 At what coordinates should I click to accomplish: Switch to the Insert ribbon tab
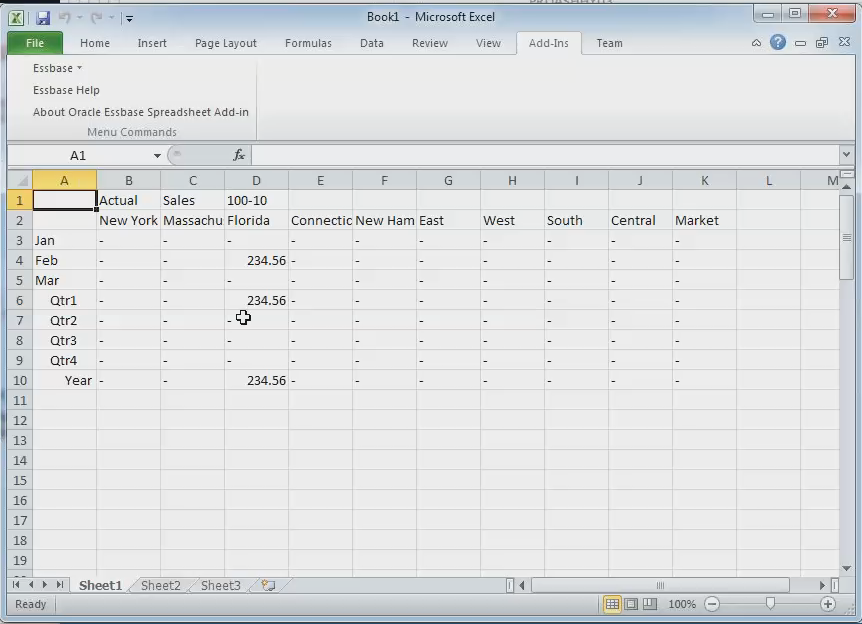point(152,43)
